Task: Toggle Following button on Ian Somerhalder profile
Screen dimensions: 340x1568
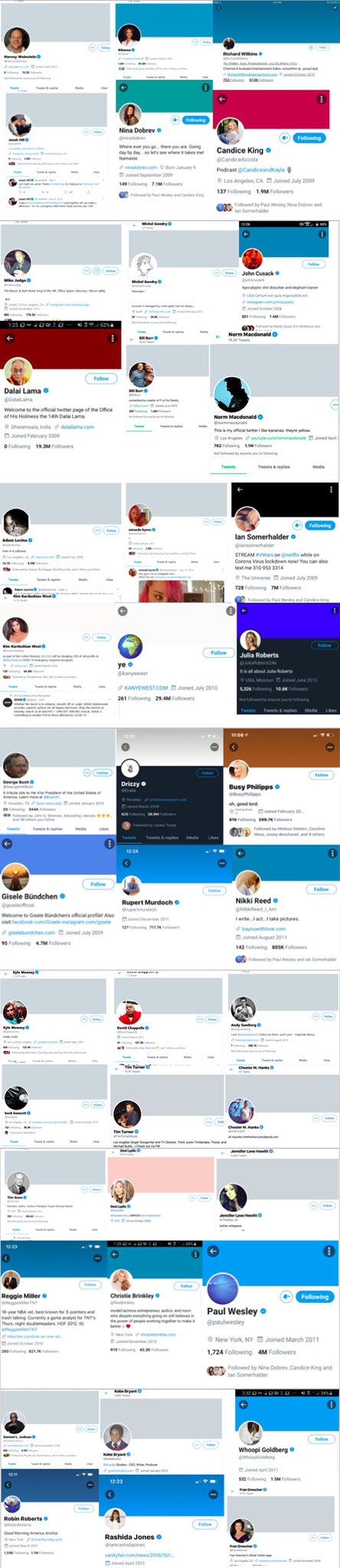Action: (x=320, y=526)
